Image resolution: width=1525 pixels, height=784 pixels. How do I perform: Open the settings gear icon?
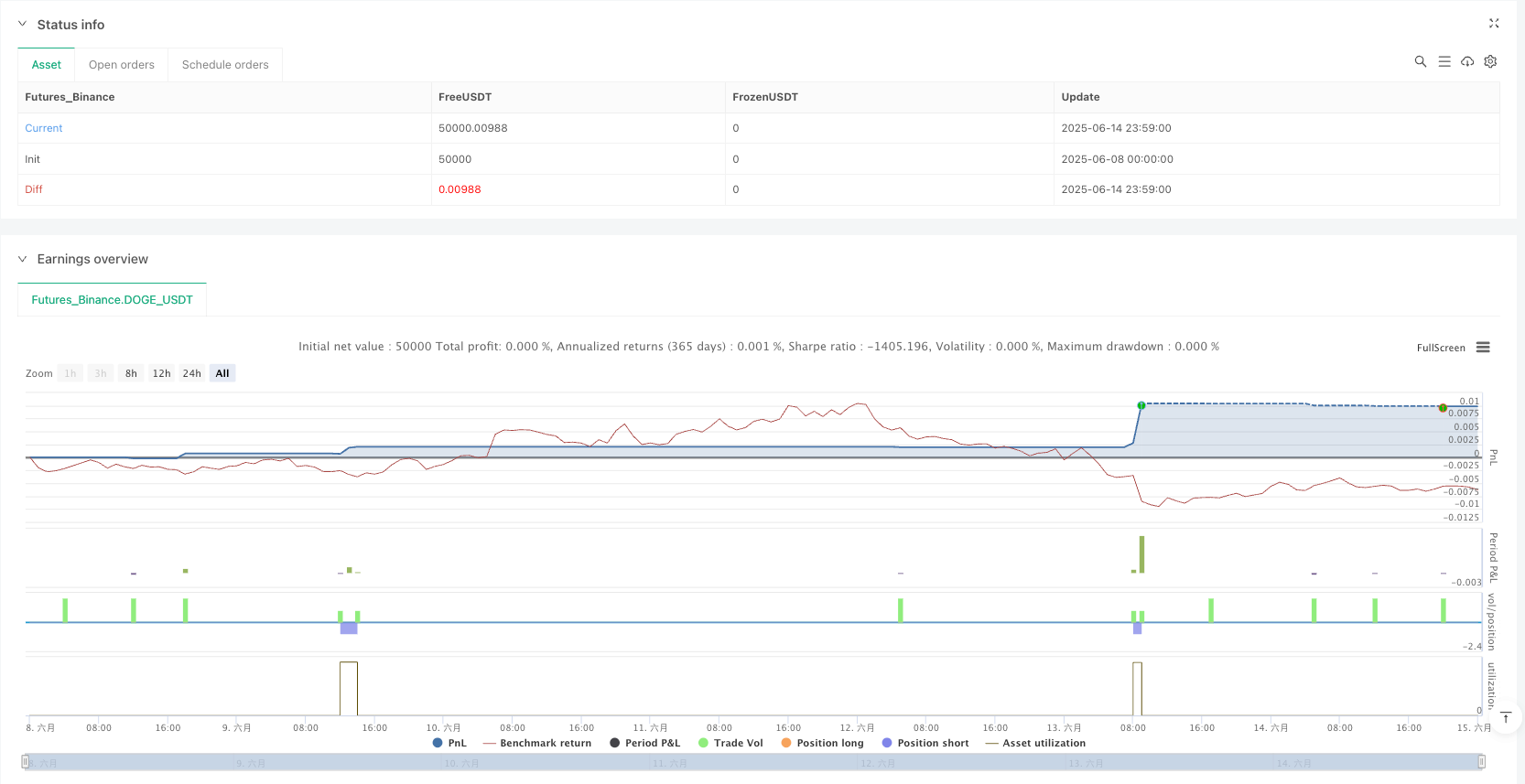pyautogui.click(x=1490, y=61)
